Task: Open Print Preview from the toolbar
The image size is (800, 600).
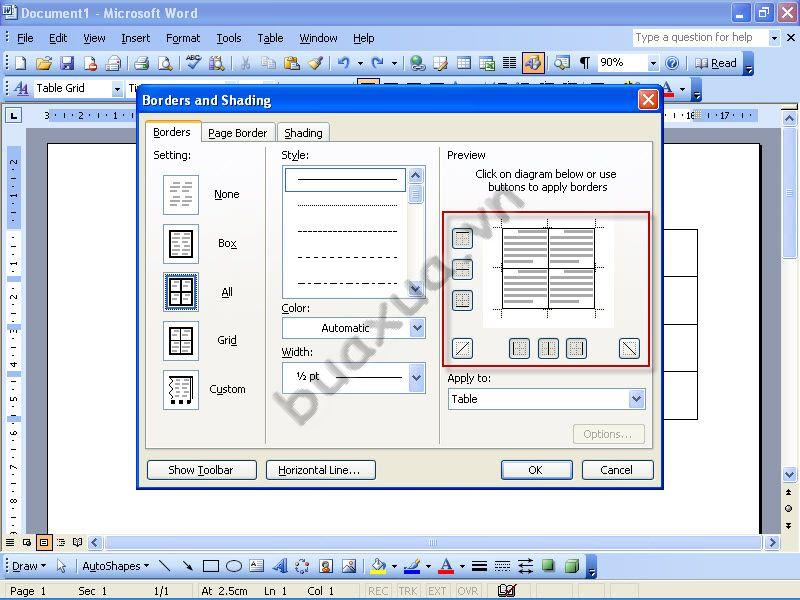Action: click(165, 63)
